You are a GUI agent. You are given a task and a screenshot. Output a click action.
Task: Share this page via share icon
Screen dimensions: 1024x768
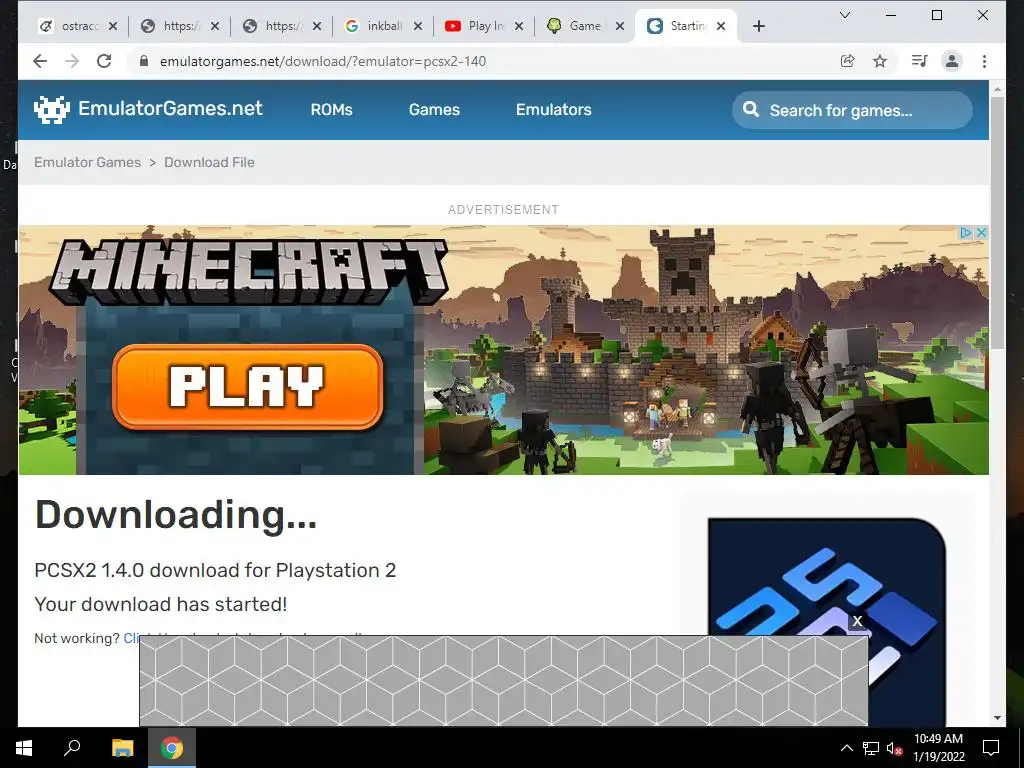click(847, 61)
